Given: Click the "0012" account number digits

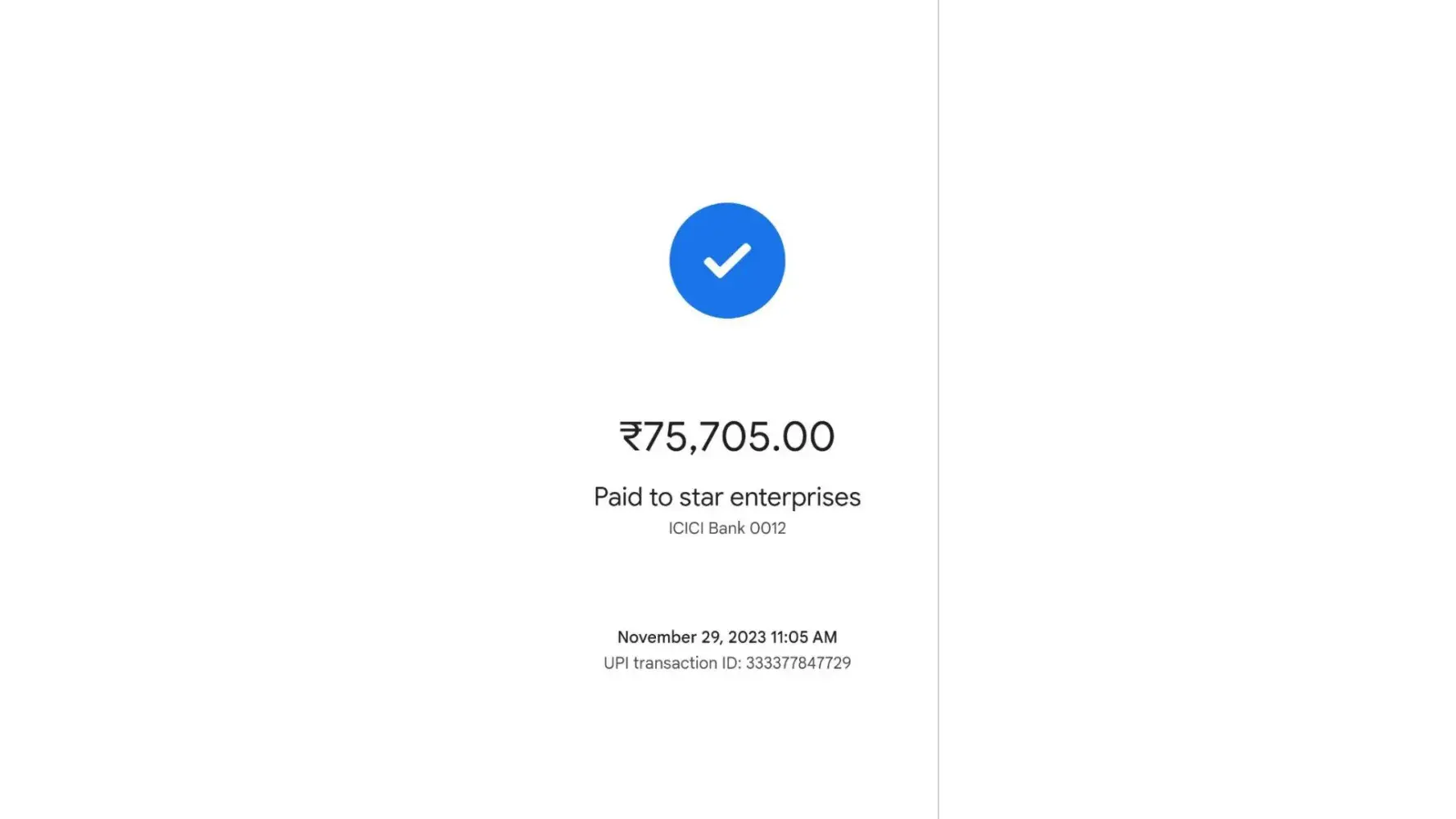Looking at the screenshot, I should tap(768, 528).
